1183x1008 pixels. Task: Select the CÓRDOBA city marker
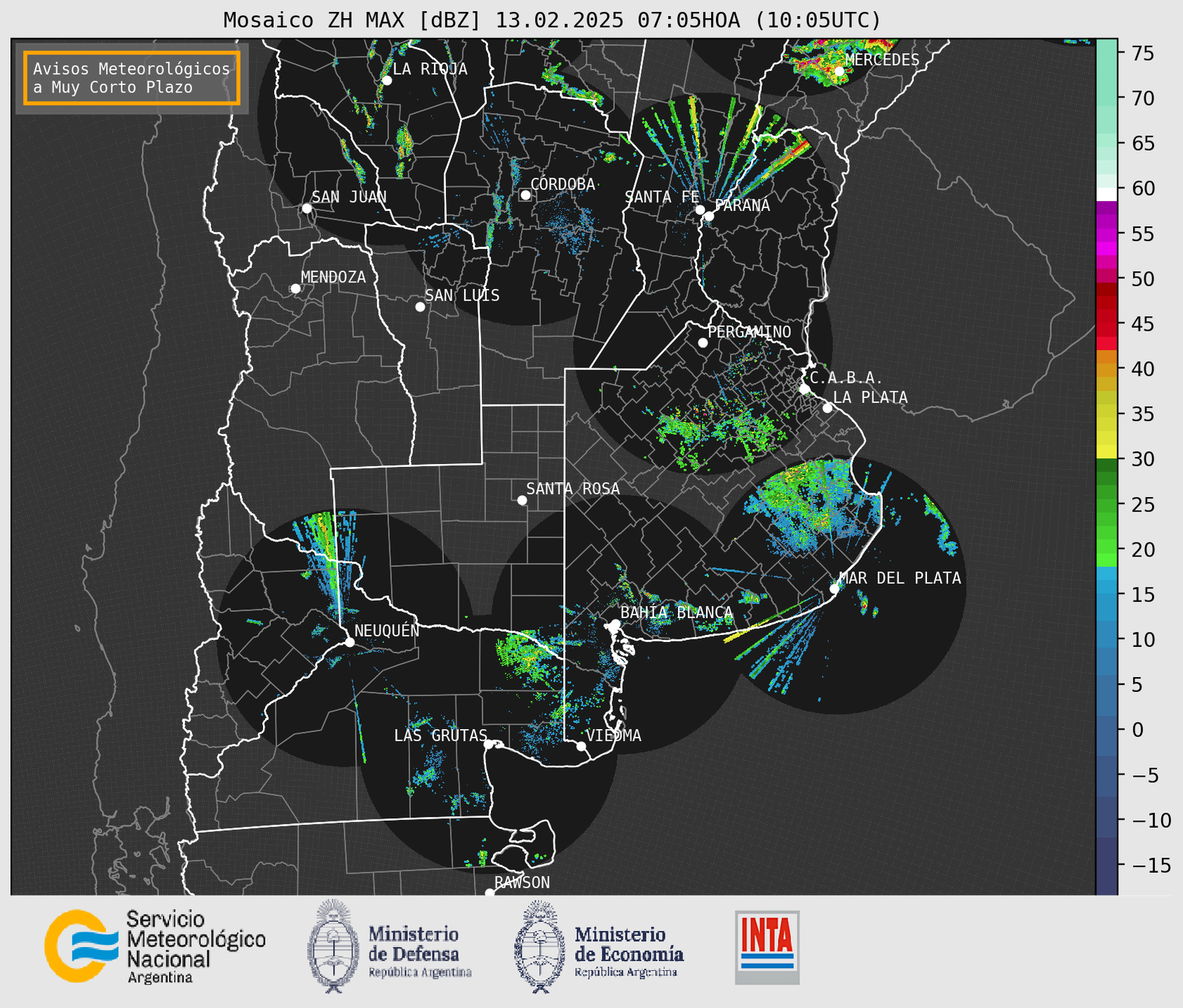click(525, 195)
